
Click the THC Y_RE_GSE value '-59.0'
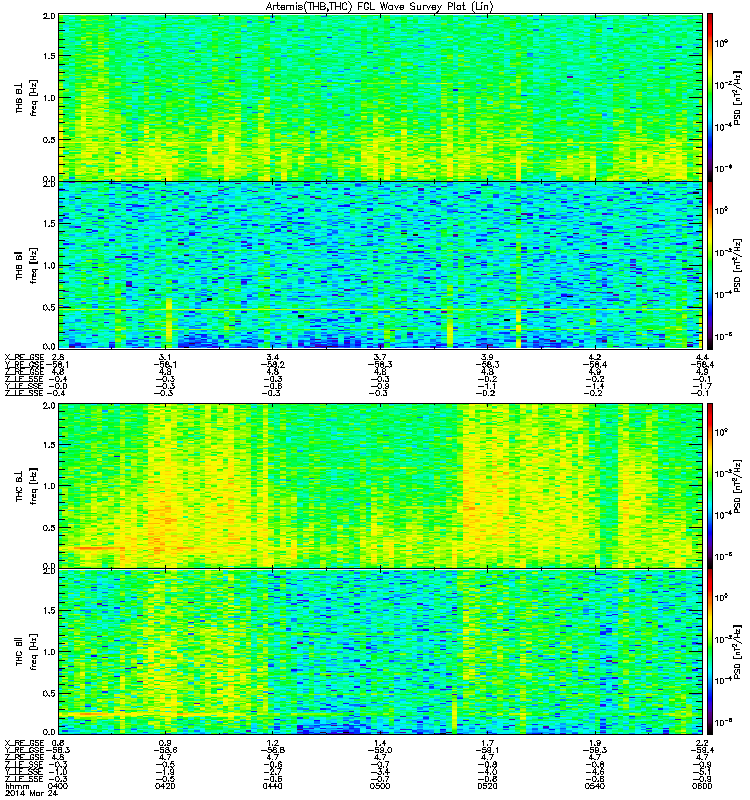click(380, 750)
